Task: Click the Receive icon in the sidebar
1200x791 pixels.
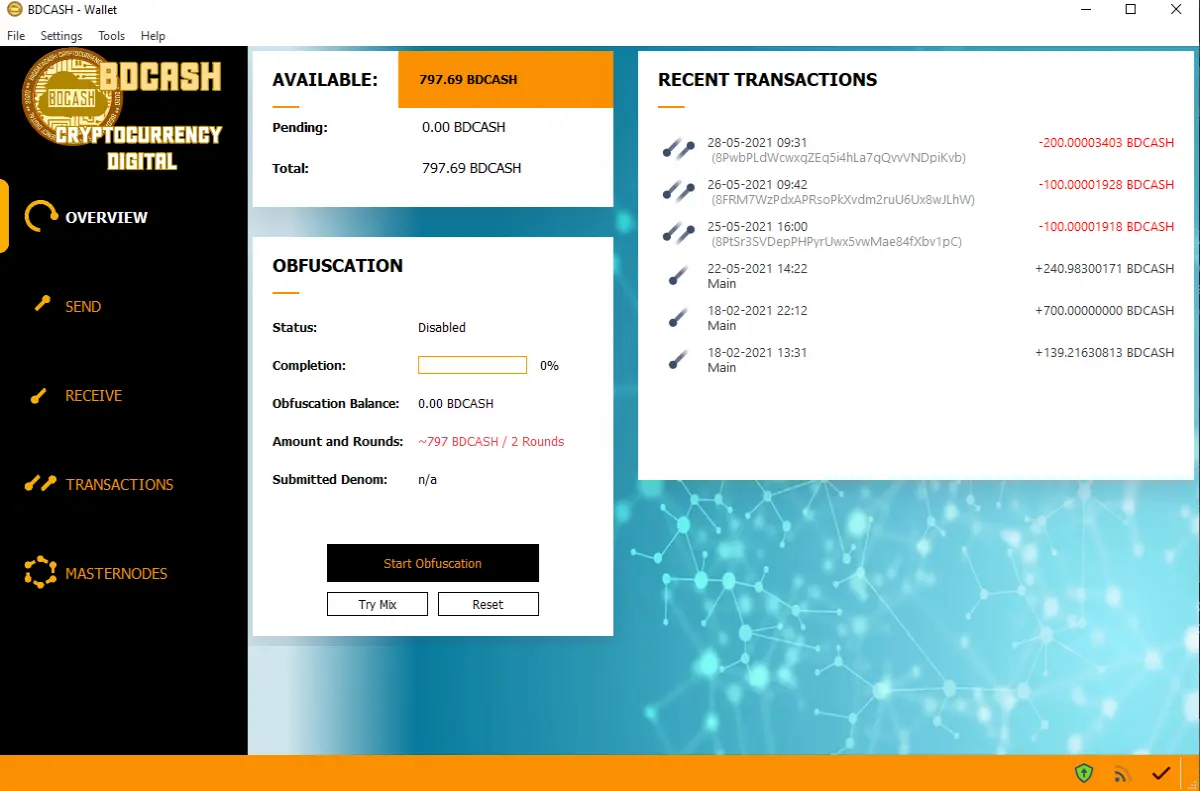Action: coord(39,396)
